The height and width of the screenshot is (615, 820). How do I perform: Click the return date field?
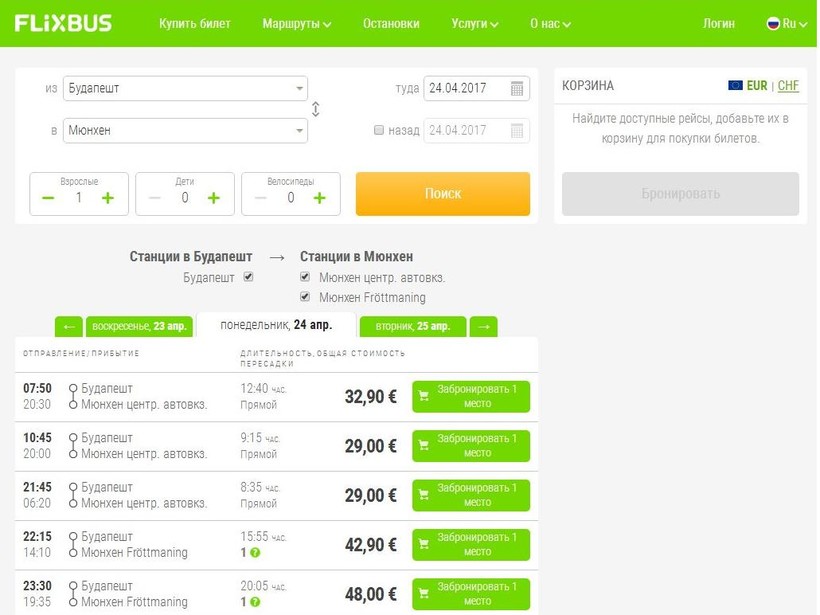click(476, 130)
